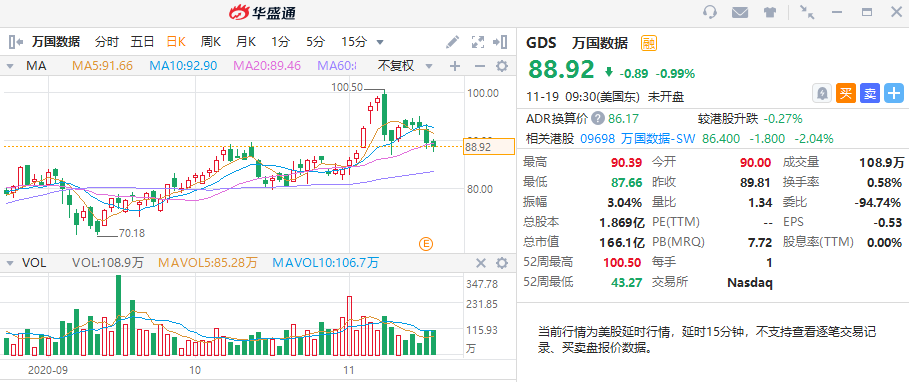Open the skin theme shirt icon
Screen dimensions: 909x382
pos(769,12)
